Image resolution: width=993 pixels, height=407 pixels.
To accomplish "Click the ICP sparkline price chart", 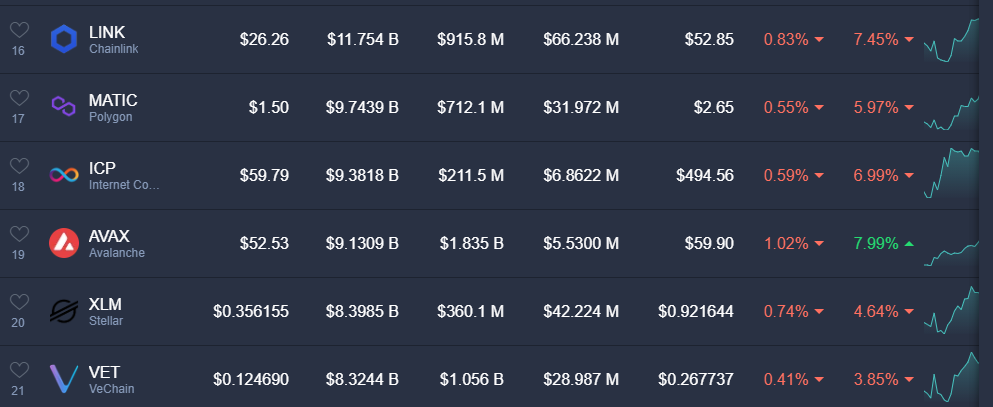I will pyautogui.click(x=952, y=173).
